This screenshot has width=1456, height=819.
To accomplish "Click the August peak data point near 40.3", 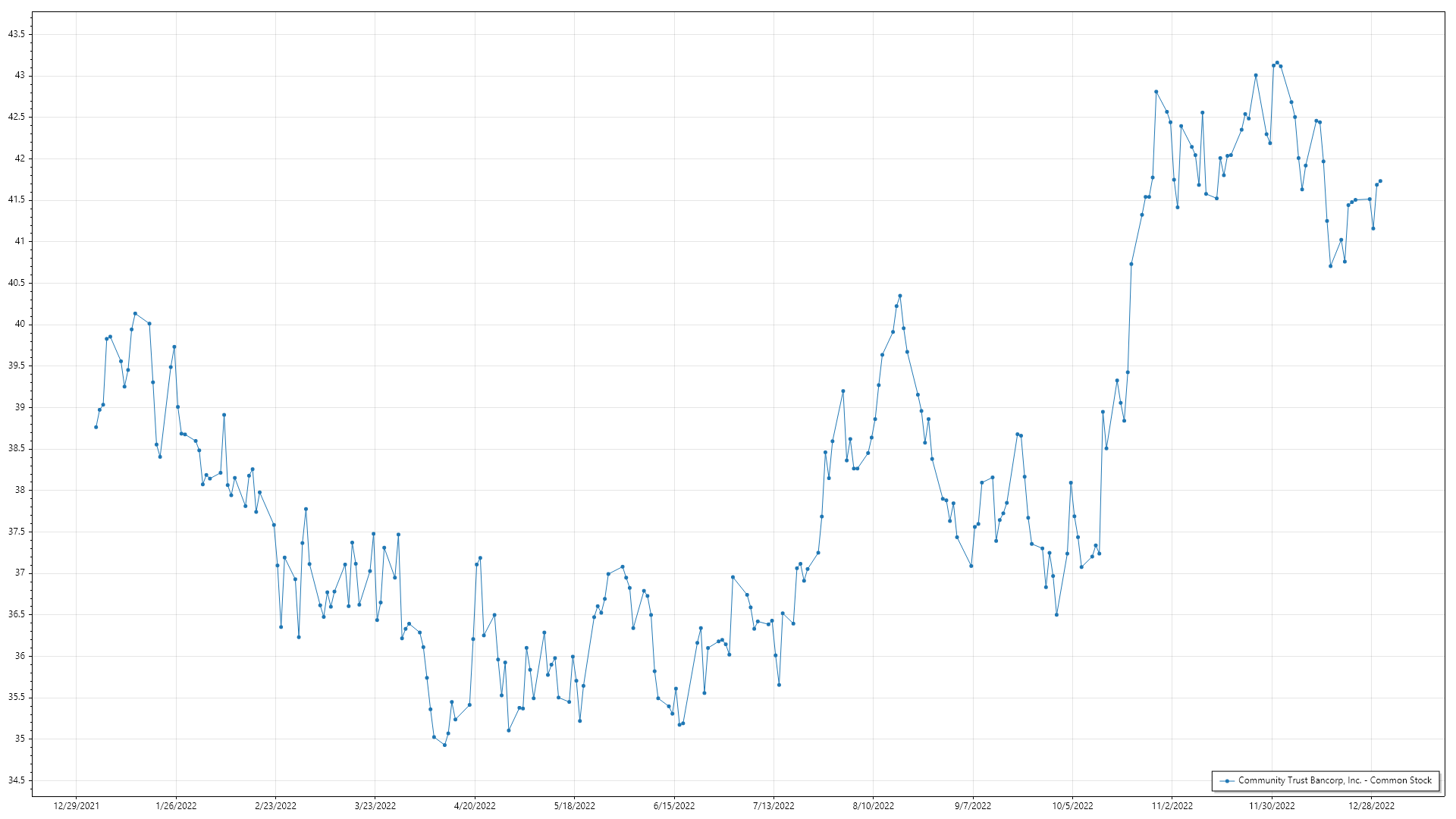I will point(900,296).
